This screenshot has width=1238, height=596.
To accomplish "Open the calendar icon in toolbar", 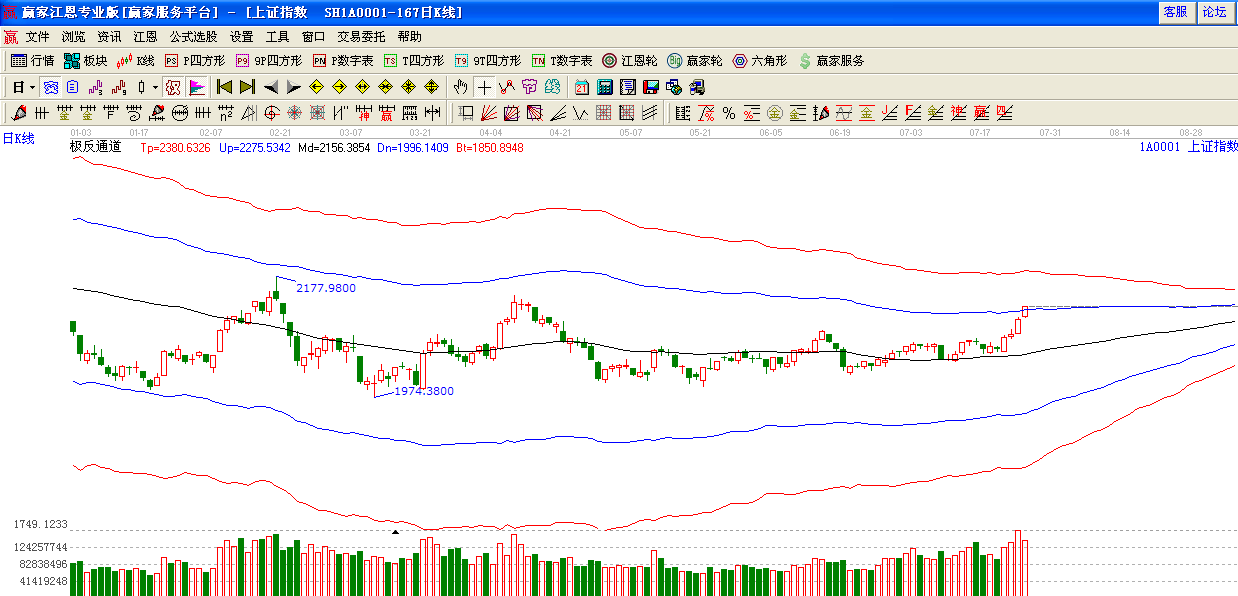I will pos(579,87).
